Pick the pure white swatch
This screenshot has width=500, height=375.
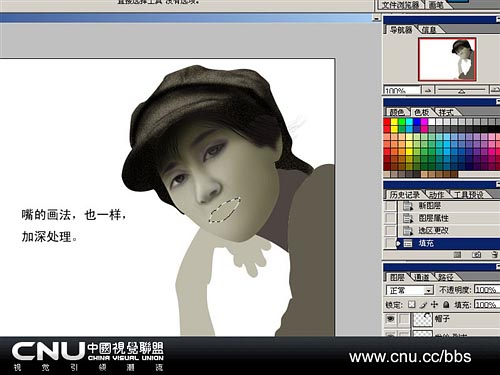pyautogui.click(x=432, y=122)
